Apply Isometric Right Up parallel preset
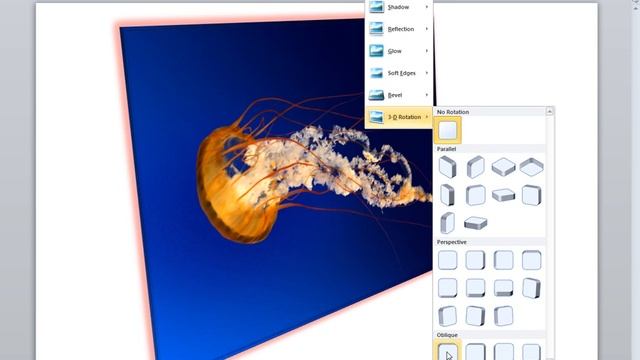This screenshot has width=640, height=360. click(x=476, y=167)
